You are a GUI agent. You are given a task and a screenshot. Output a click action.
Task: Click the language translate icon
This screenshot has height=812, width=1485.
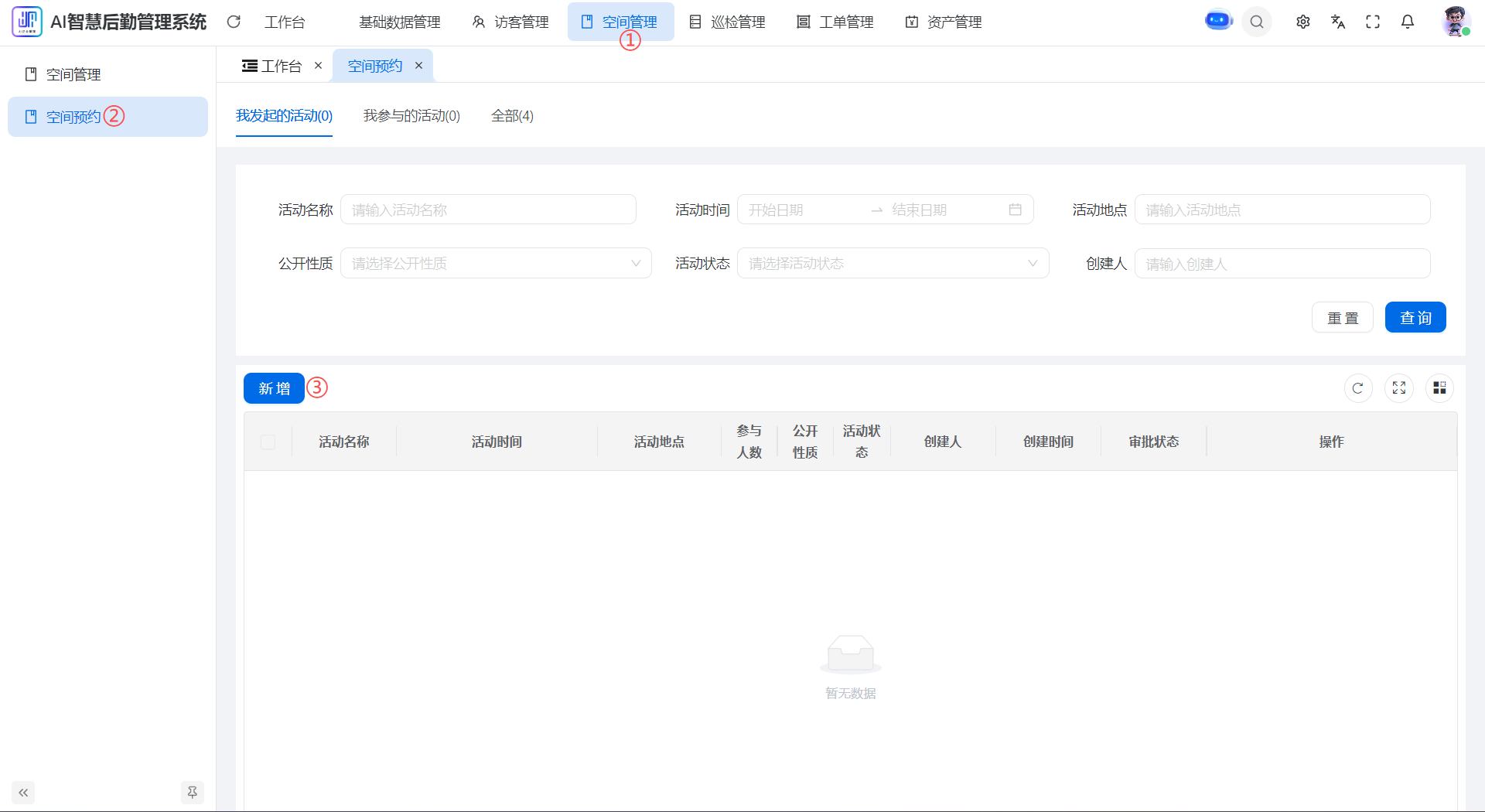(x=1338, y=22)
